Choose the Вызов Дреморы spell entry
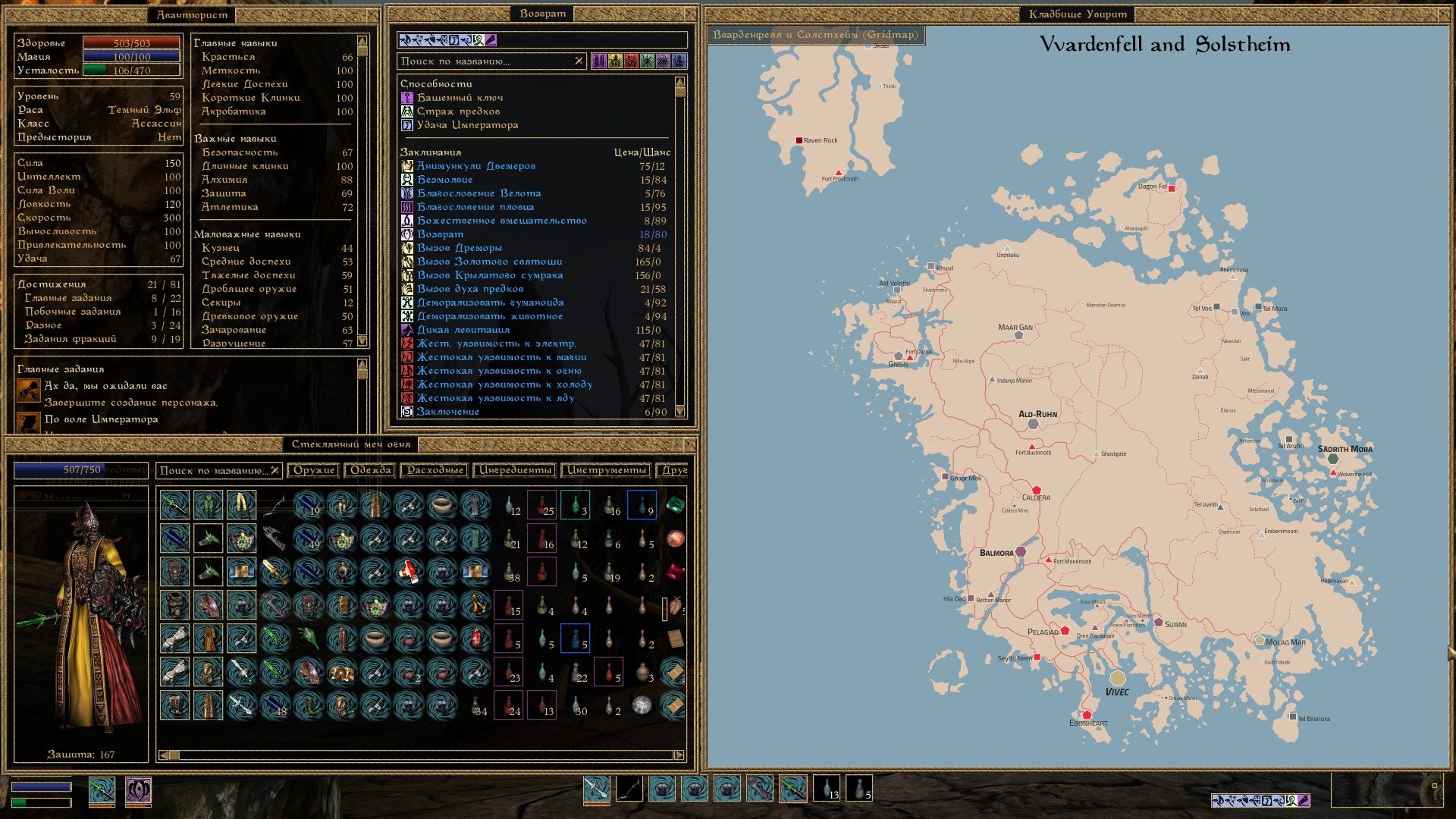1456x819 pixels. 459,248
